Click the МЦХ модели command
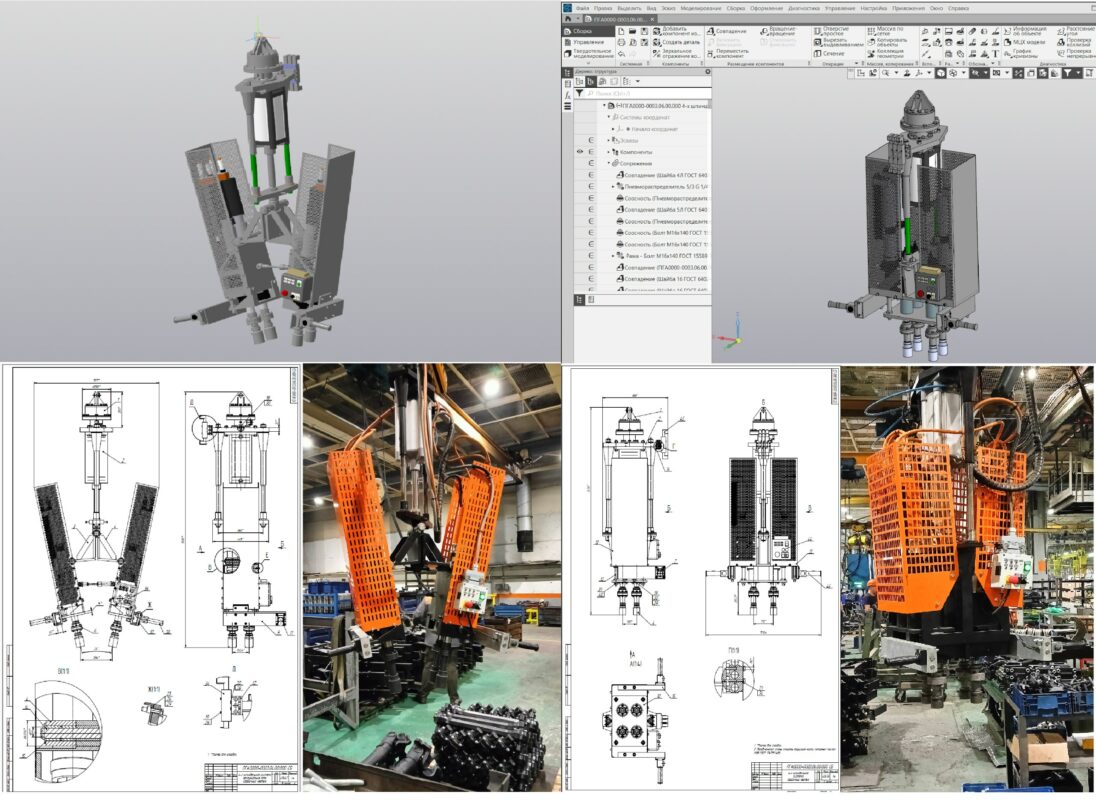1096x800 pixels. pyautogui.click(x=1024, y=43)
